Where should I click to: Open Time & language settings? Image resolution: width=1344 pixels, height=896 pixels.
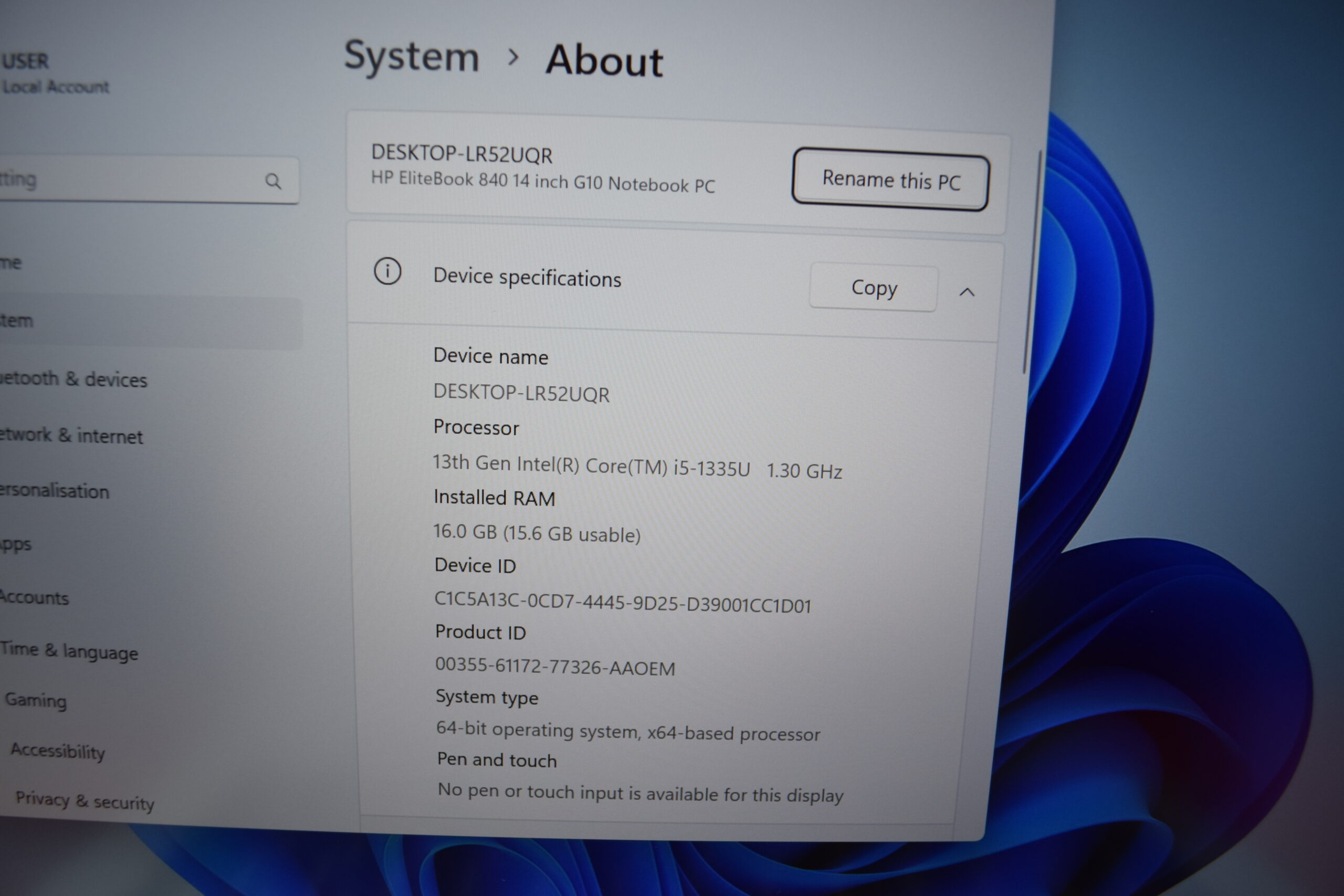pos(69,651)
